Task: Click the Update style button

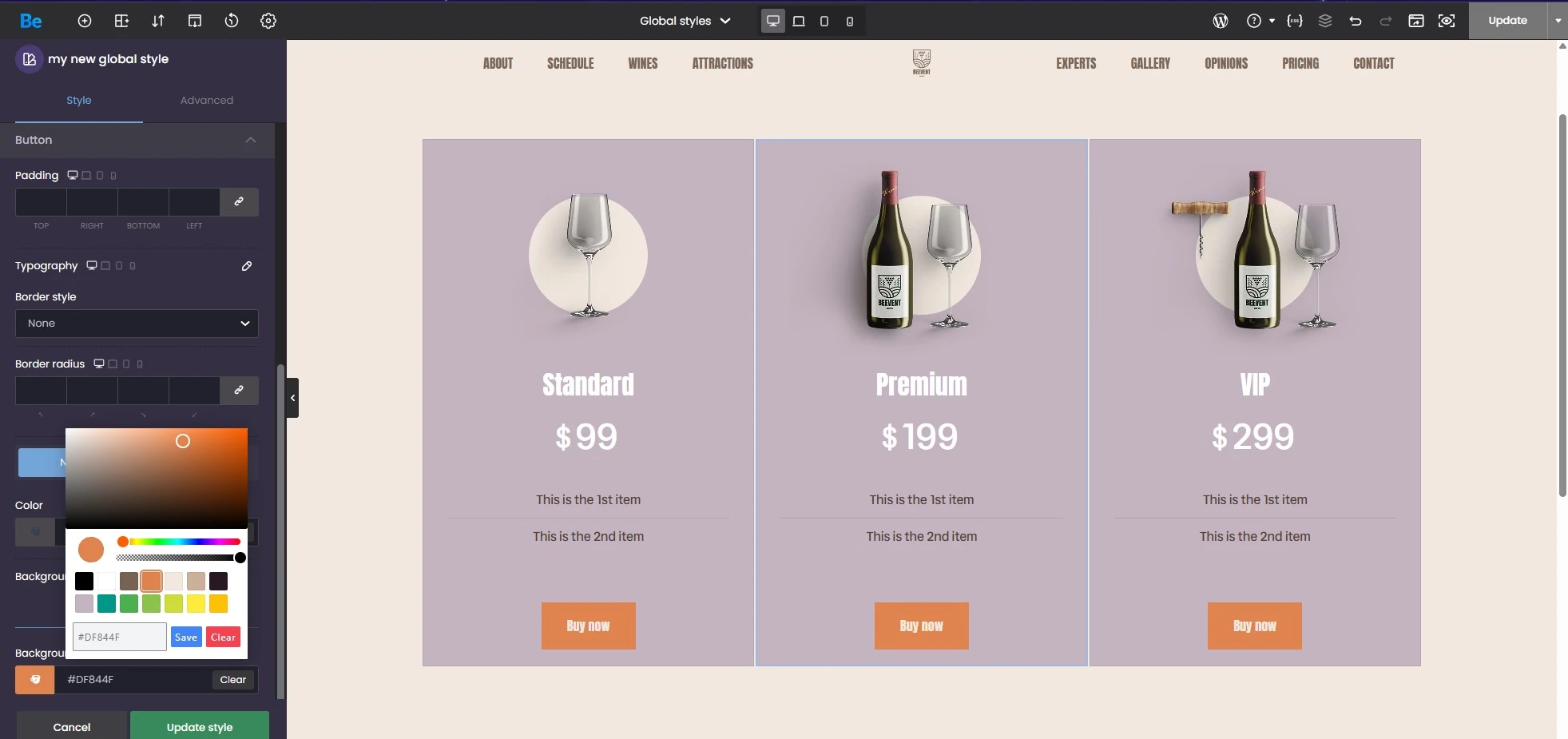Action: 200,727
